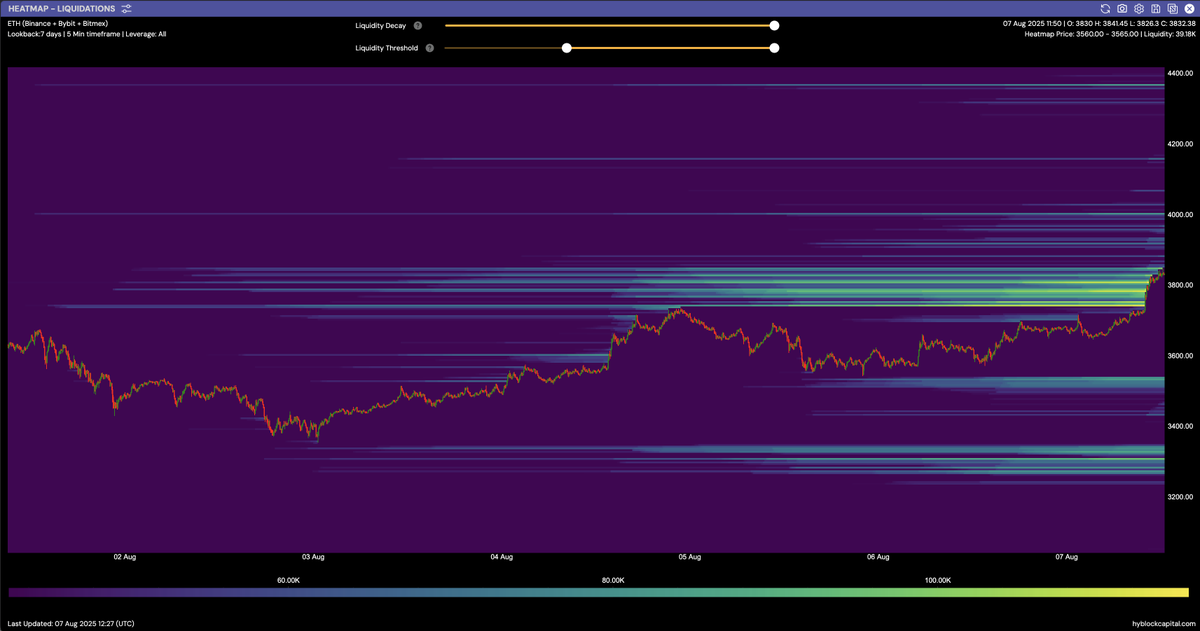
Task: Click the 60.00K legend label
Action: click(x=289, y=580)
